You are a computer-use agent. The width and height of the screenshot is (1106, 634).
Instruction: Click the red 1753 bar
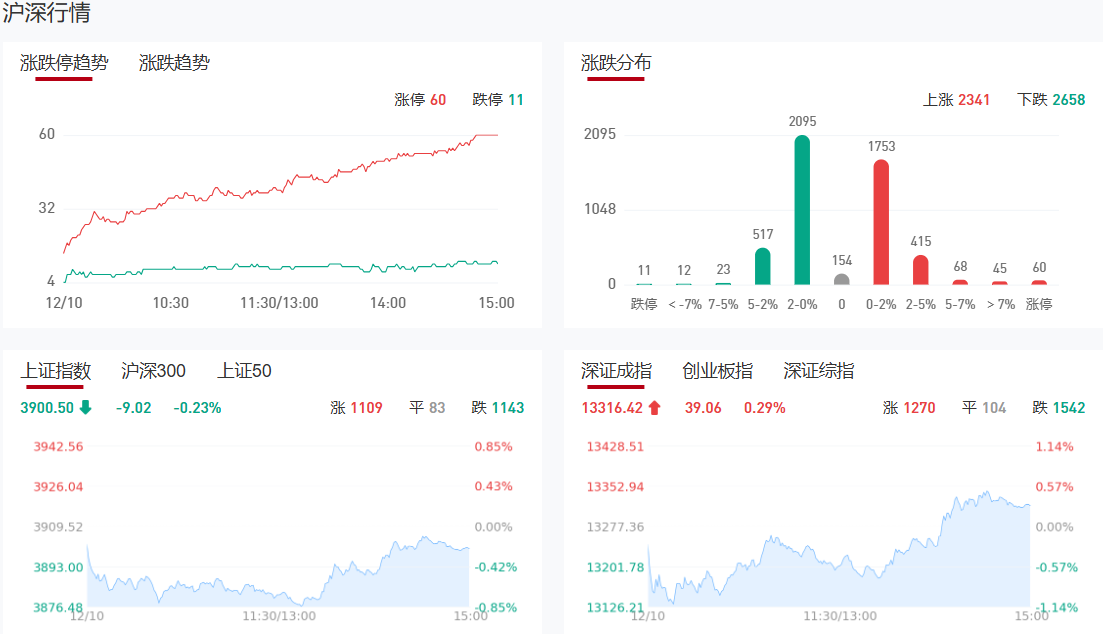881,222
